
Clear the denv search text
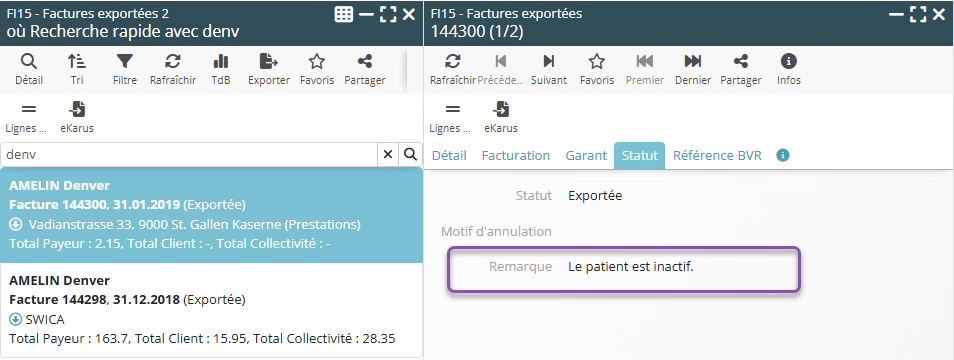click(x=388, y=154)
